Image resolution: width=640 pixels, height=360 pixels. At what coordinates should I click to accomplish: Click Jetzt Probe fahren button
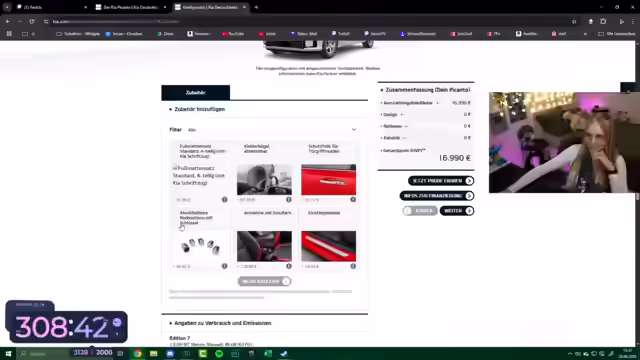pos(441,181)
